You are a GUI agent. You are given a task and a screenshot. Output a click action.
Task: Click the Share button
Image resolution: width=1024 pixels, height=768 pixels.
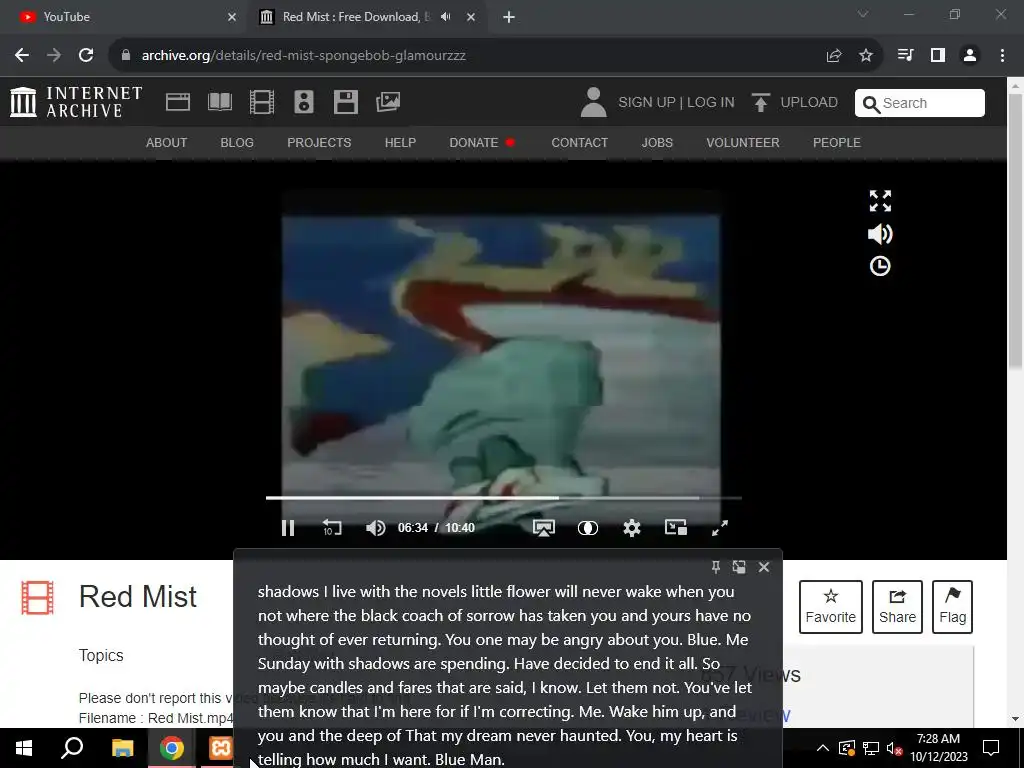click(897, 607)
